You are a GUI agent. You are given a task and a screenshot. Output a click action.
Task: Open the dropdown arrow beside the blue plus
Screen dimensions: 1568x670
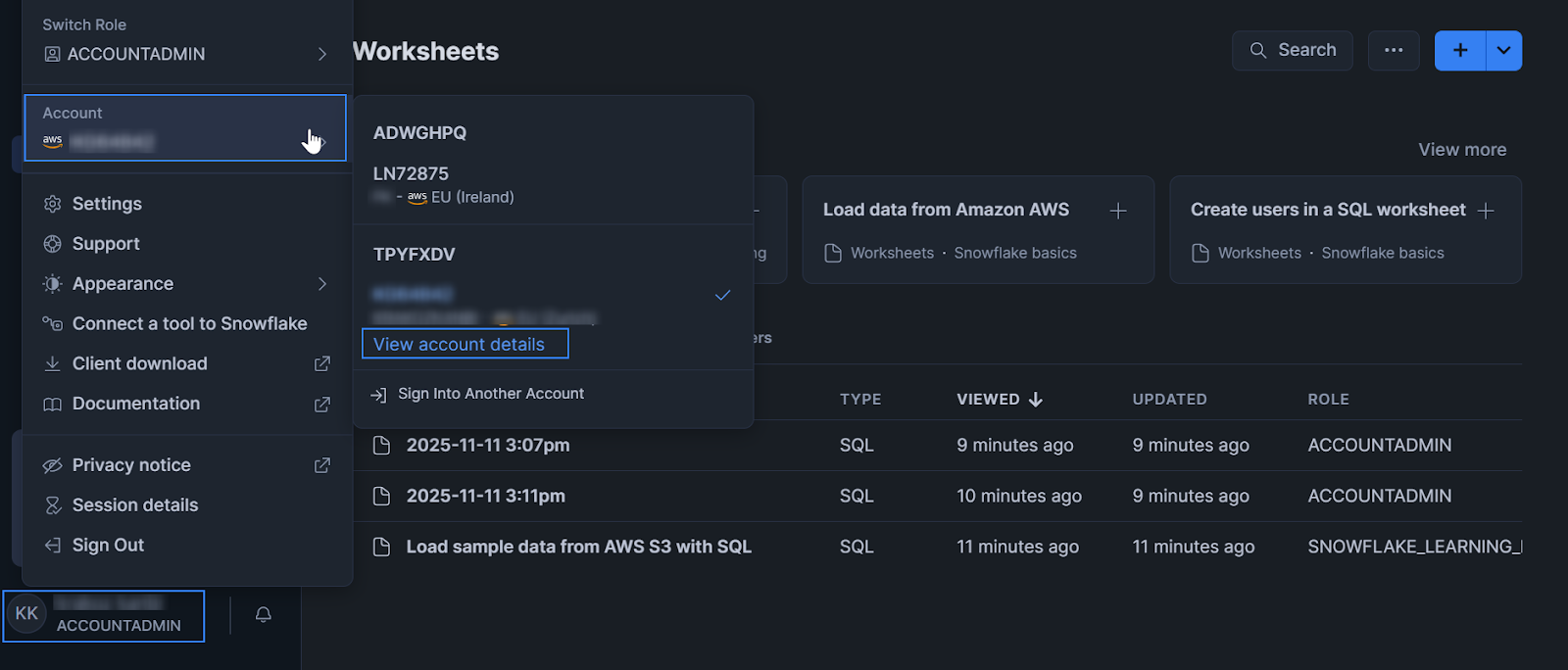[x=1504, y=50]
